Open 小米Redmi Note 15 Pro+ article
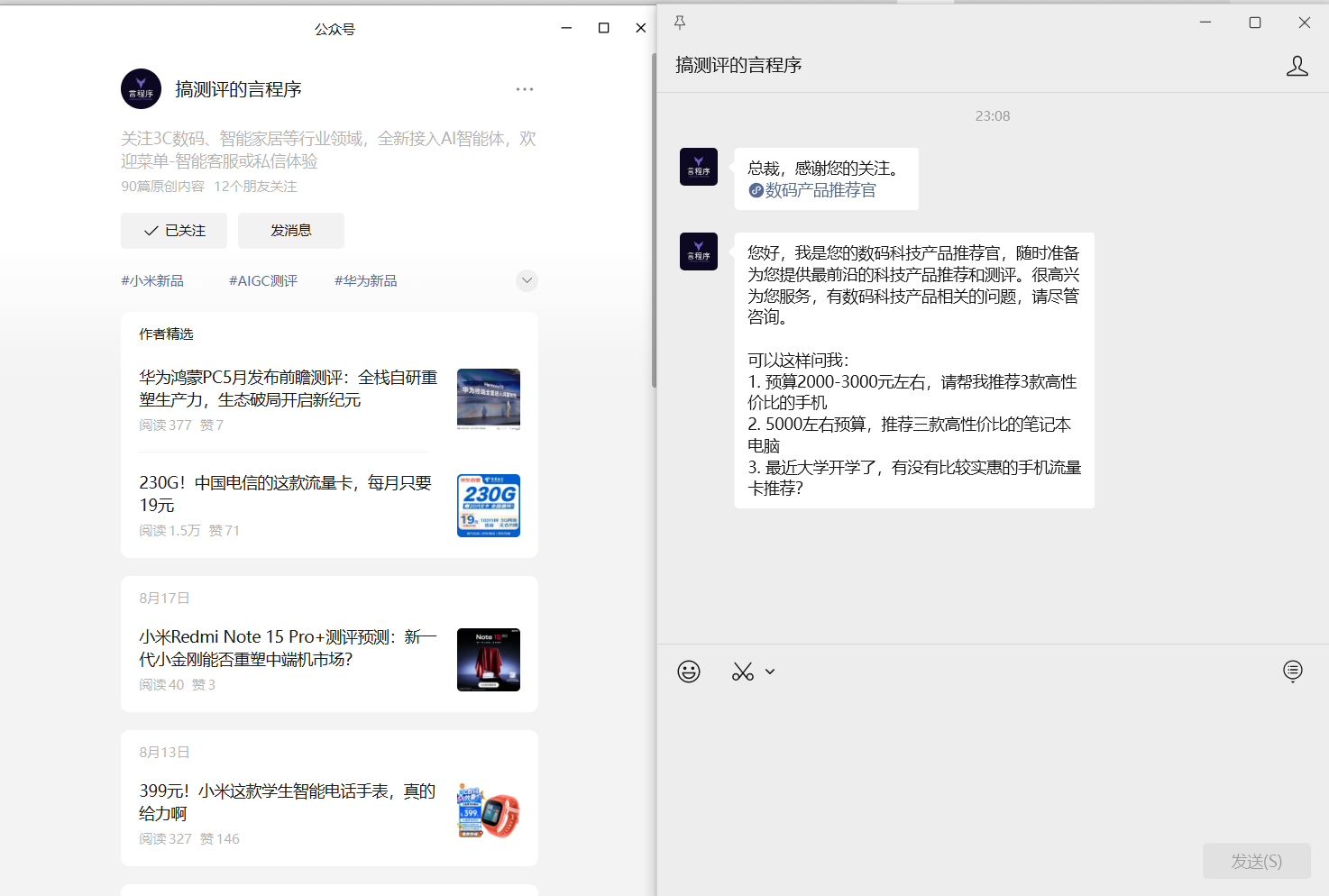Viewport: 1329px width, 896px height. tap(288, 648)
